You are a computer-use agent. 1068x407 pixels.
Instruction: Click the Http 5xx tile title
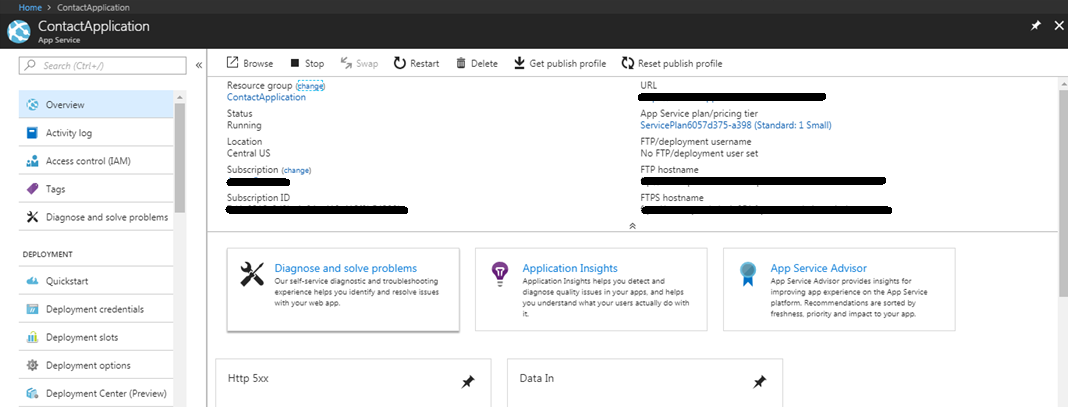pyautogui.click(x=249, y=378)
